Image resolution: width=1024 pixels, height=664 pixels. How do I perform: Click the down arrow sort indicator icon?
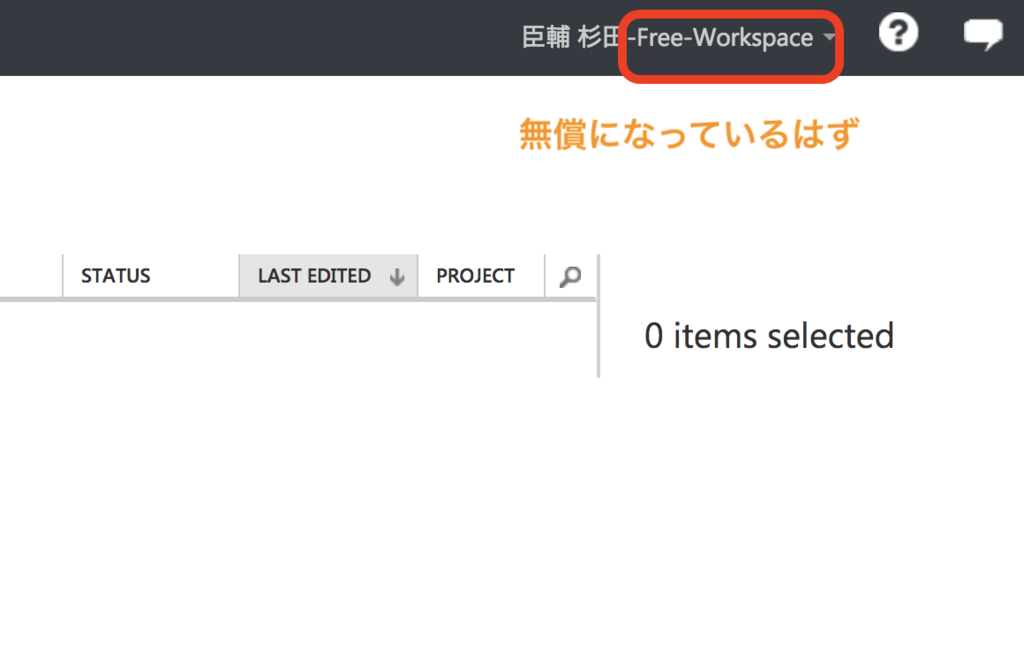point(396,277)
